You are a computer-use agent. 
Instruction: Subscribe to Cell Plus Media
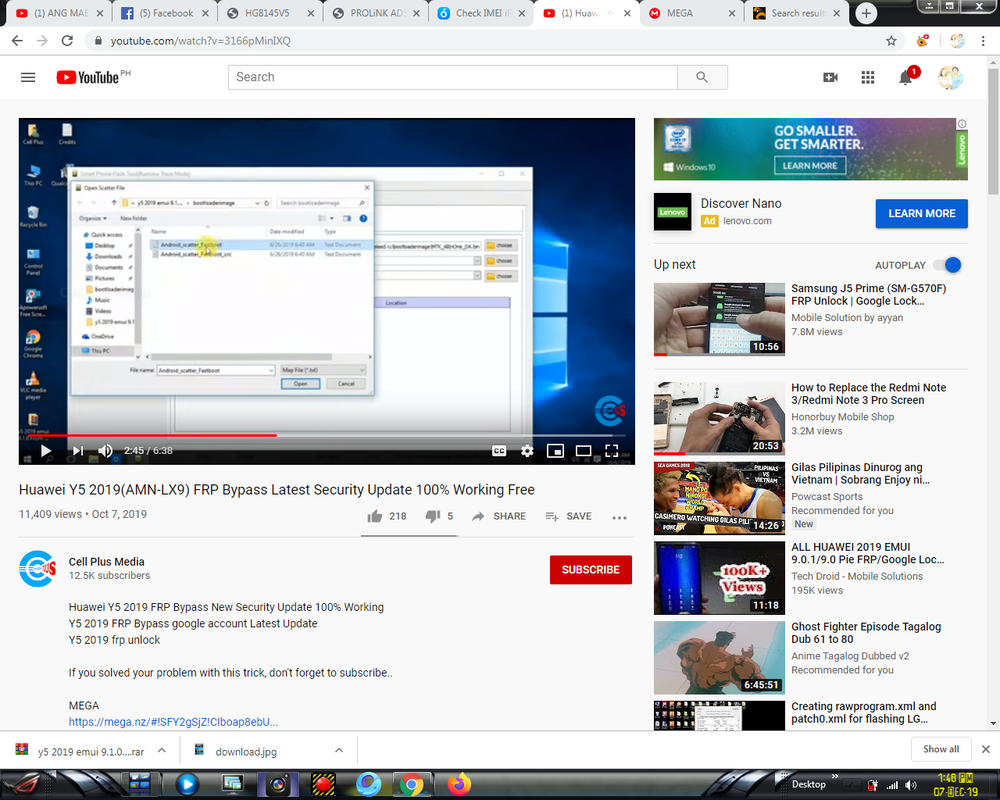pyautogui.click(x=591, y=570)
